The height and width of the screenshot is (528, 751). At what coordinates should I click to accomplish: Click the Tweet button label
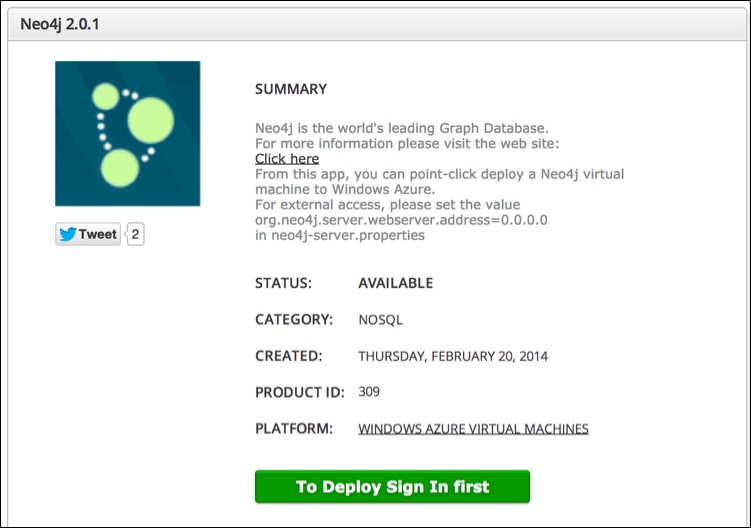98,234
